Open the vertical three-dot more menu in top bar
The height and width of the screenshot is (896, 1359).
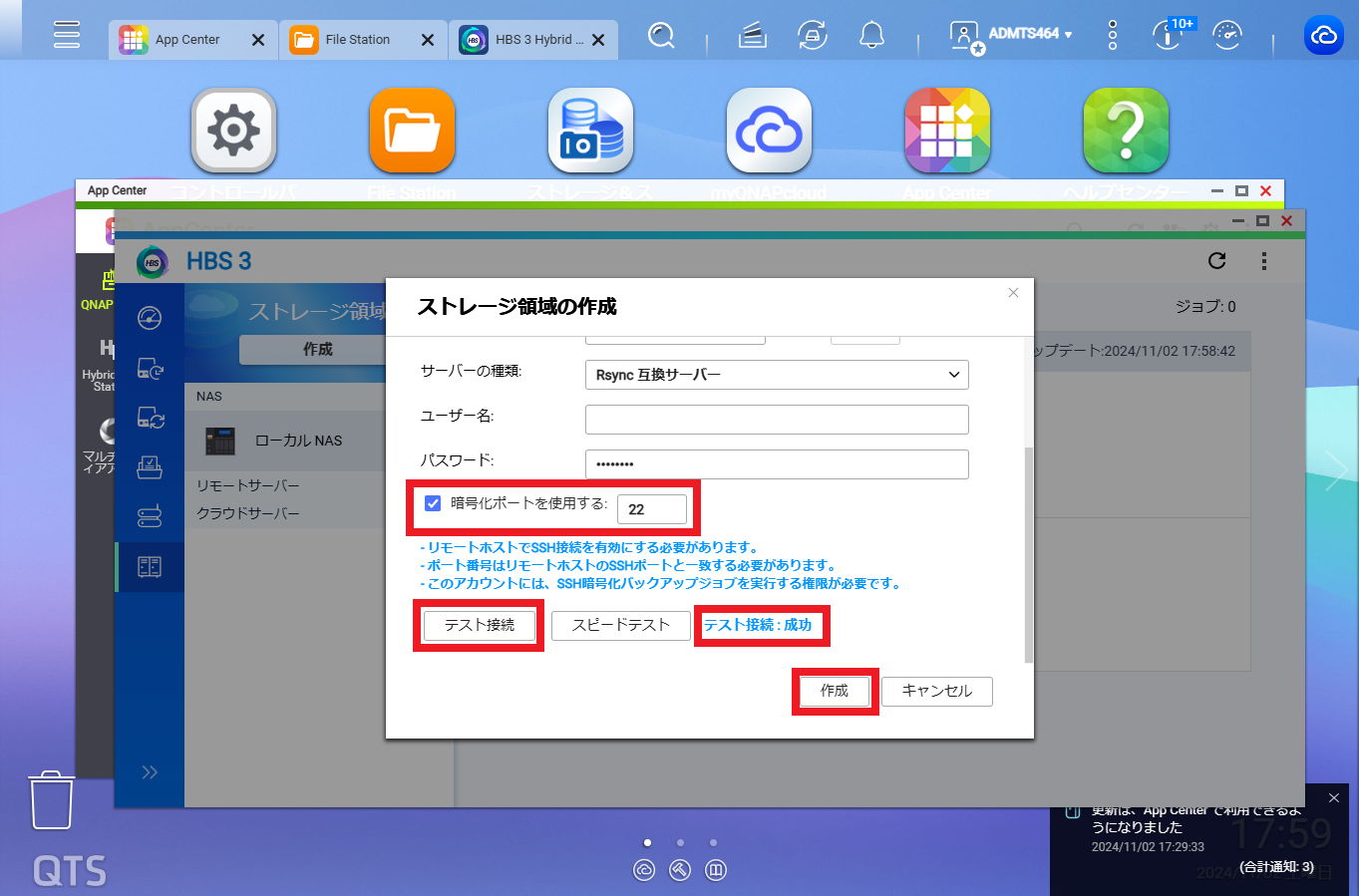click(1113, 36)
